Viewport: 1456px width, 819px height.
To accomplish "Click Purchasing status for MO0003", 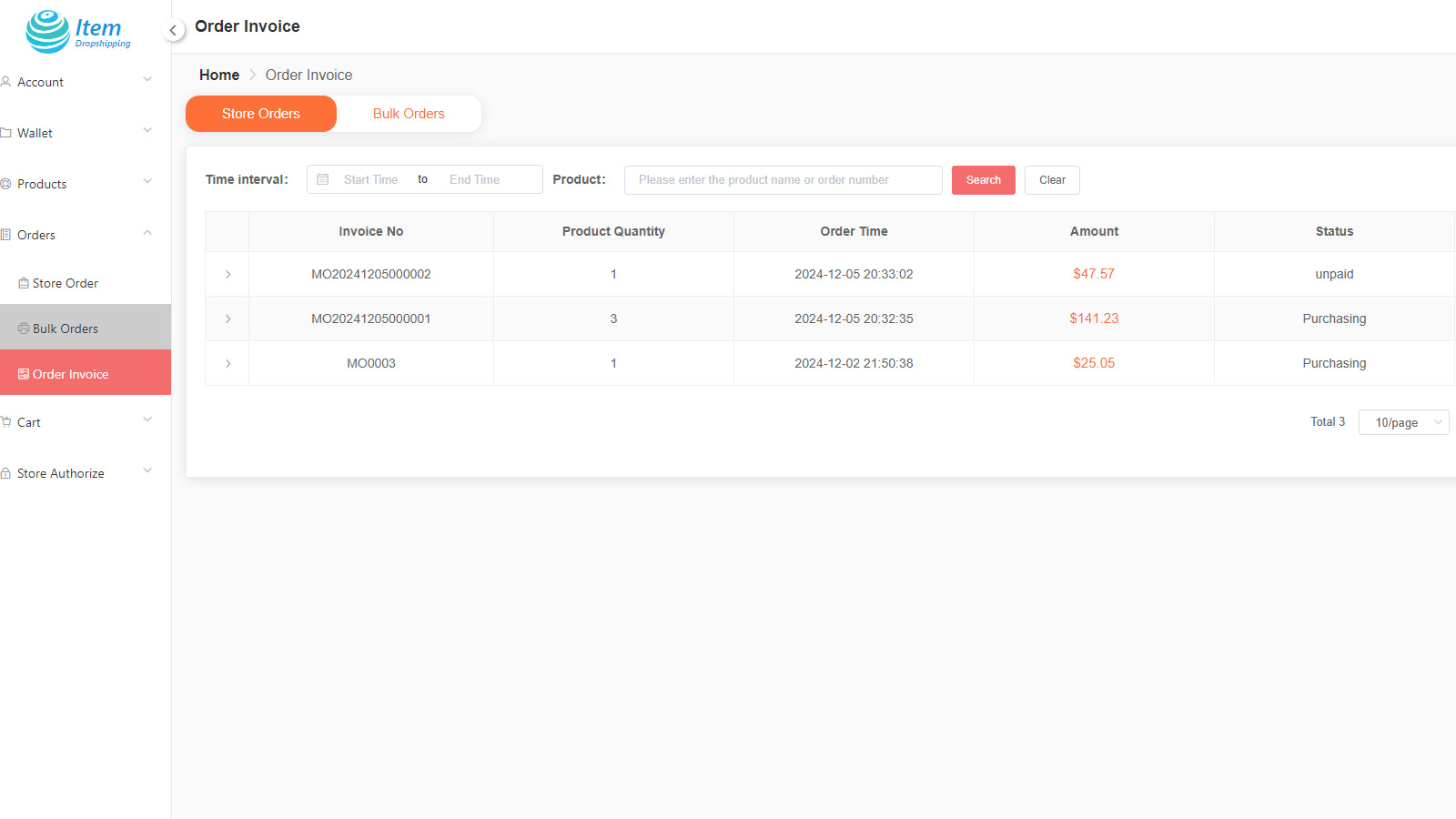I will 1334,363.
